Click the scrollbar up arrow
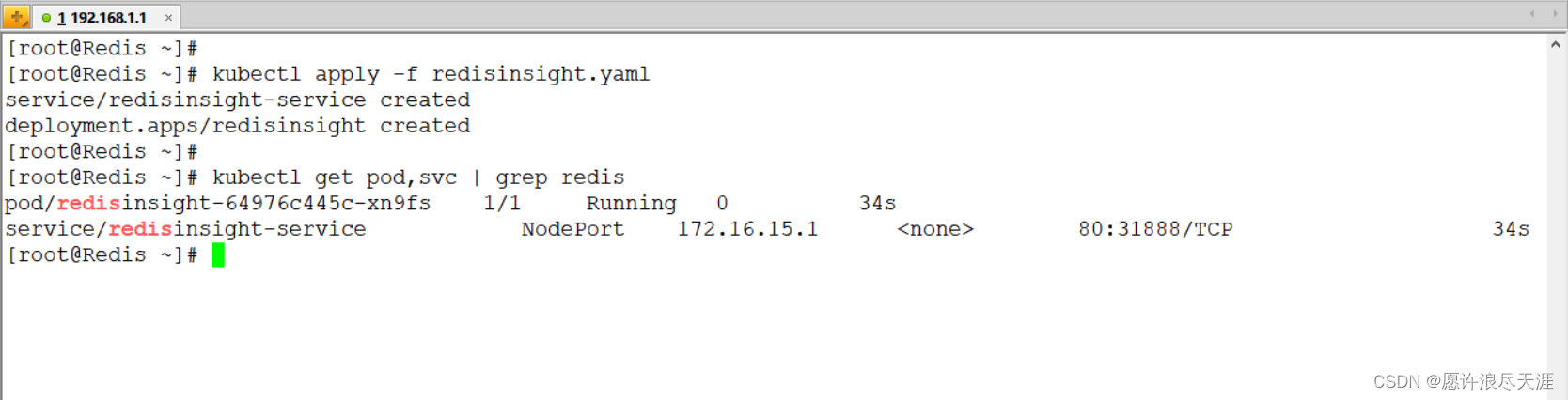The width and height of the screenshot is (1568, 400). click(1556, 44)
